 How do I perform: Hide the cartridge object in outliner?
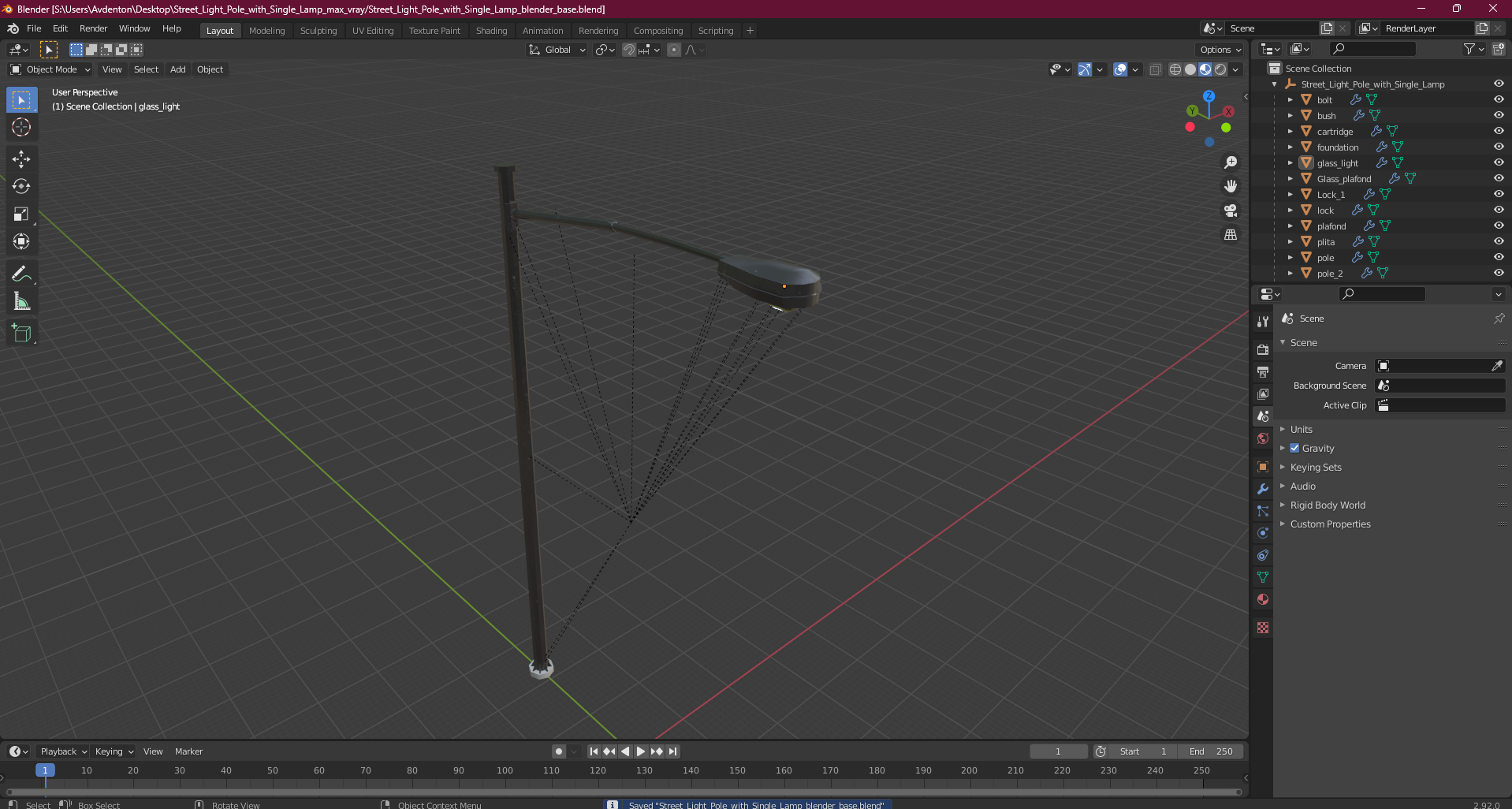pyautogui.click(x=1498, y=132)
